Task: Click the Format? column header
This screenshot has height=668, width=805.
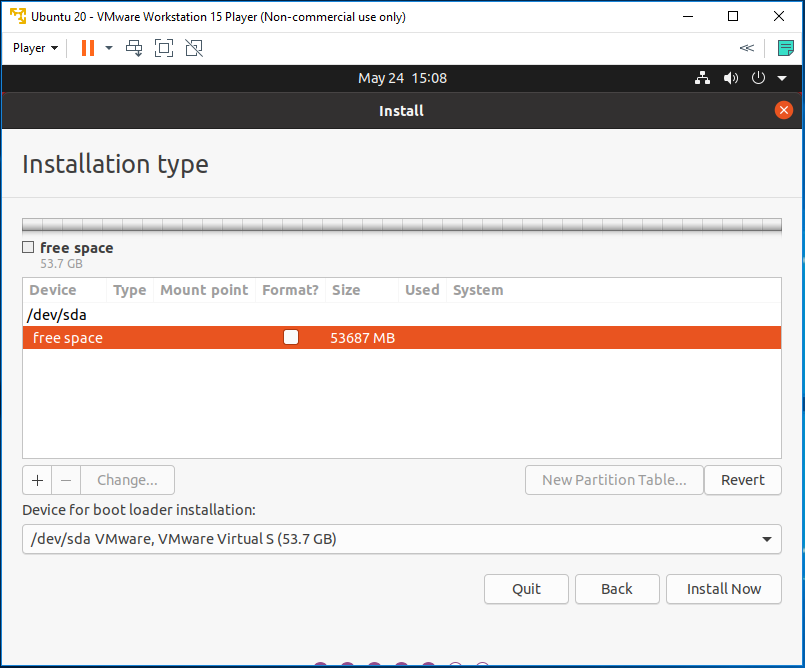Action: [x=290, y=290]
